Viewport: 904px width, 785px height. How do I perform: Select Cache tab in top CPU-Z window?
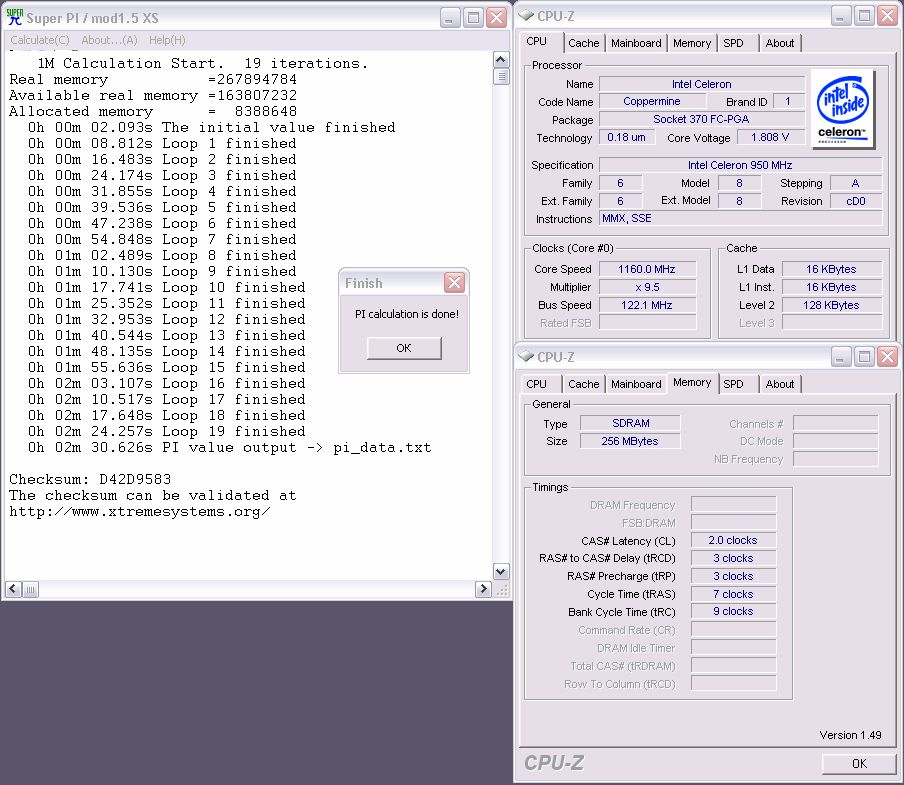pyautogui.click(x=583, y=43)
